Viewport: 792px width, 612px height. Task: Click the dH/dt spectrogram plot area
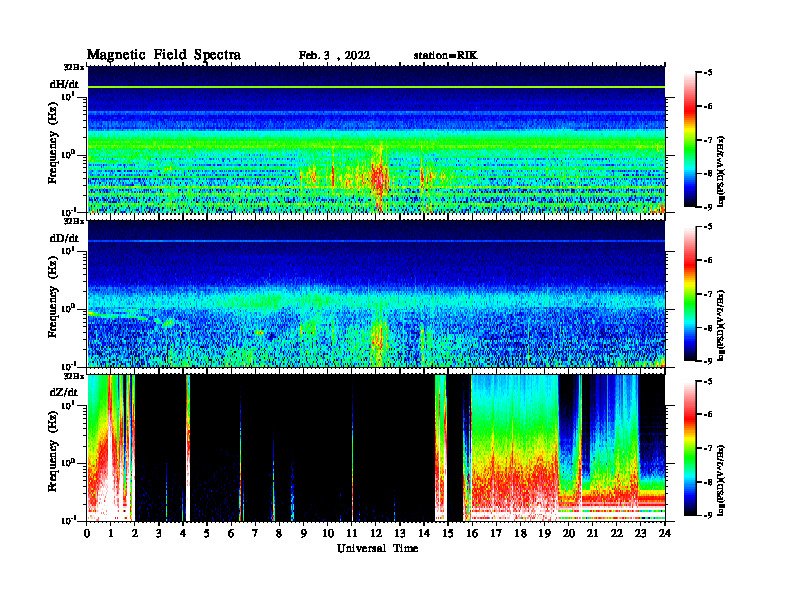376,139
